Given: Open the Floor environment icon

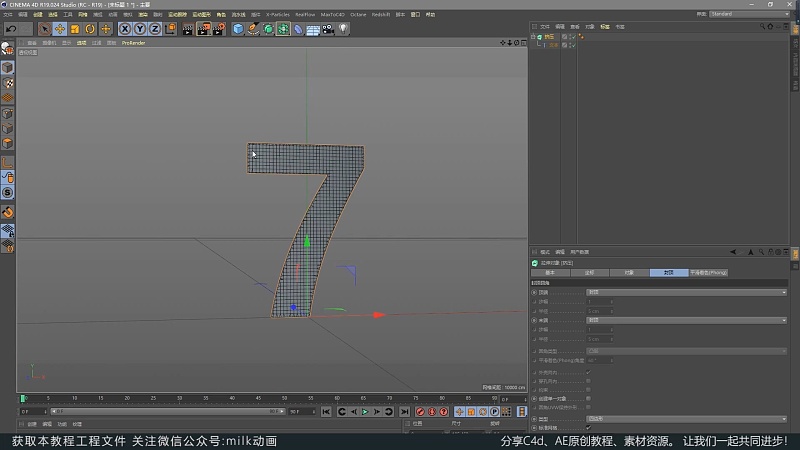Looking at the screenshot, I should 313,29.
